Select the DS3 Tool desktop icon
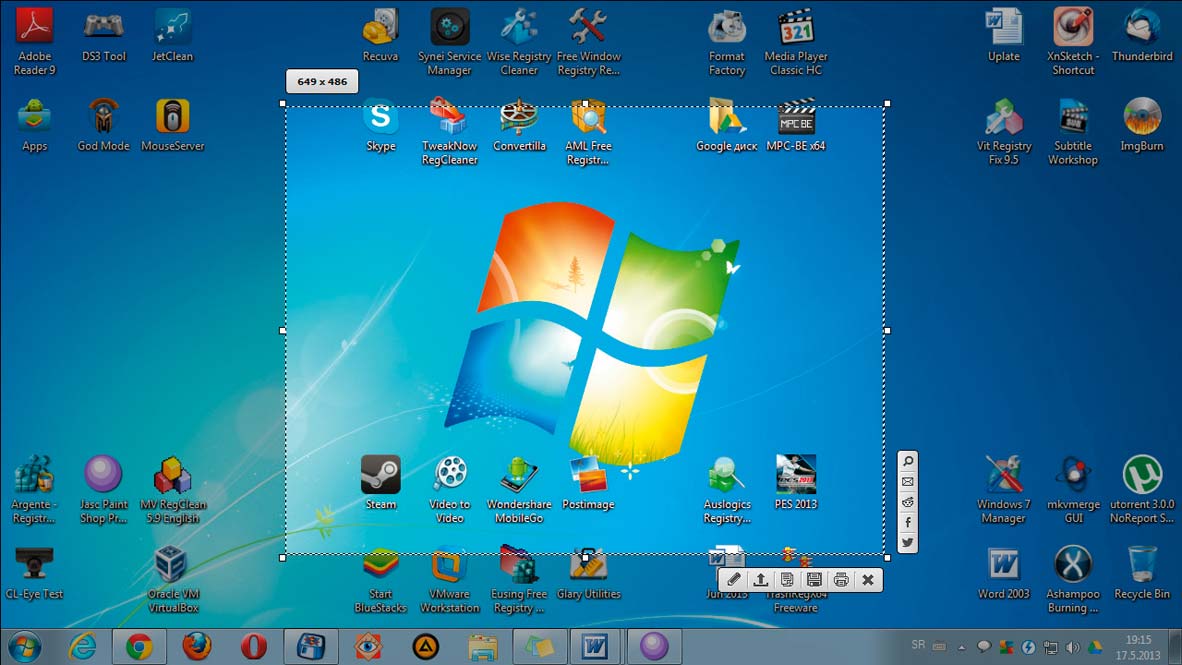 click(x=104, y=35)
